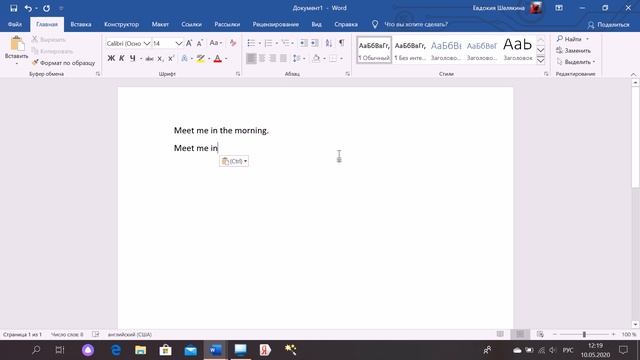The image size is (640, 360).
Task: Adjust the zoom slider
Action: coord(584,334)
